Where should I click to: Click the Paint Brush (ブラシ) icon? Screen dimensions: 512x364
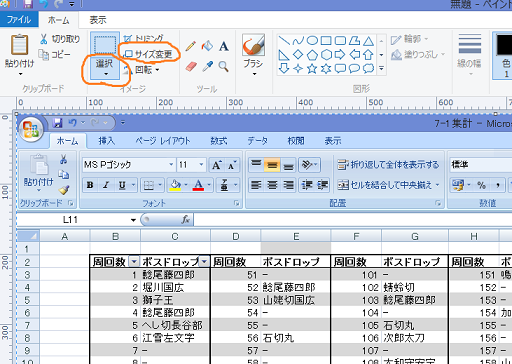(253, 44)
